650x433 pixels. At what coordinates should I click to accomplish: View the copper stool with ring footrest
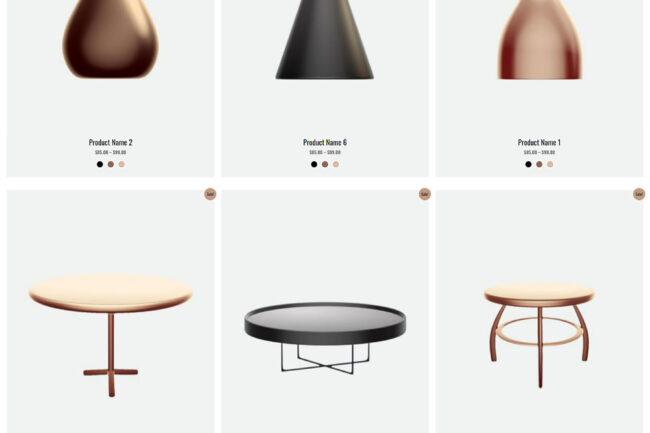pyautogui.click(x=539, y=335)
